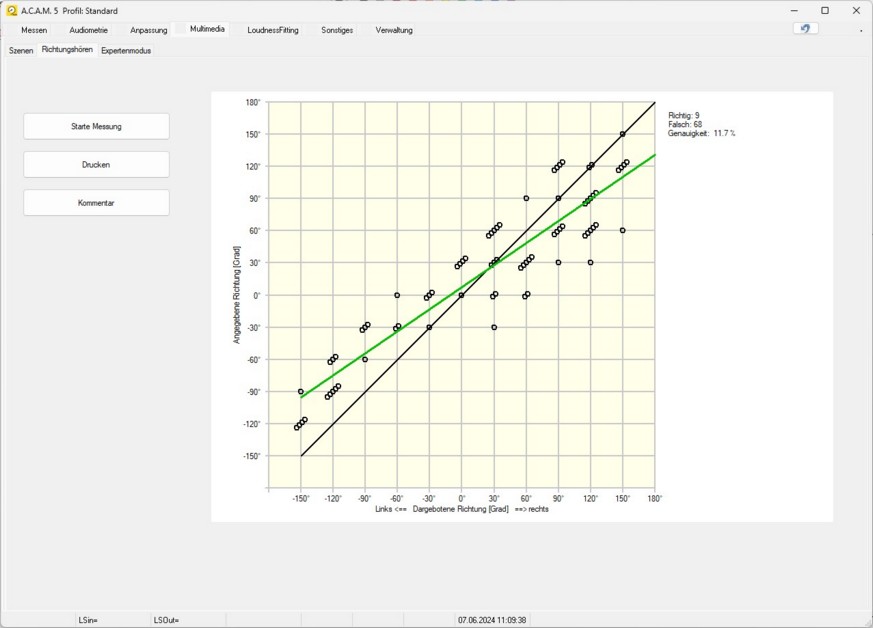873x628 pixels.
Task: Click the A.C.A.M. app icon in title bar
Action: 10,10
